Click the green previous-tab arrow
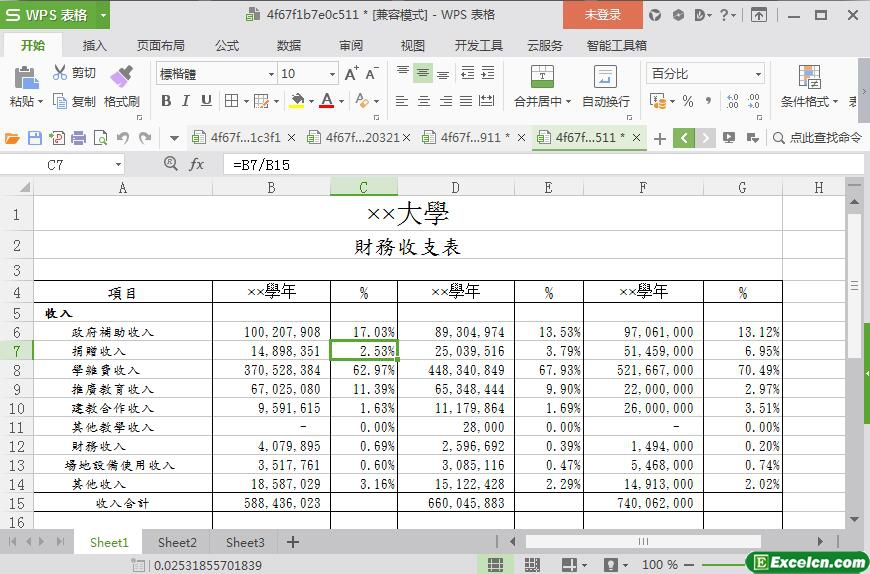 (684, 138)
